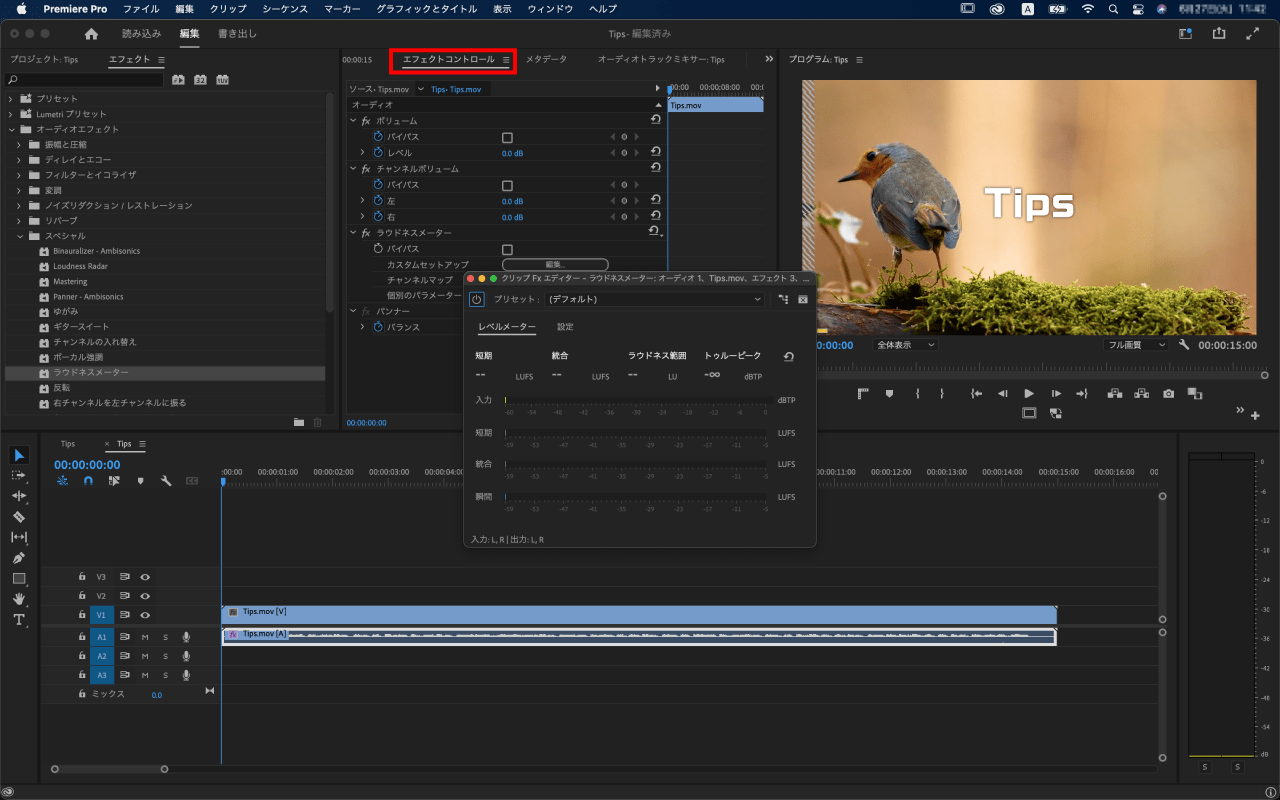Open the Program monitor button editor plus
The image size is (1280, 800).
pyautogui.click(x=1256, y=415)
